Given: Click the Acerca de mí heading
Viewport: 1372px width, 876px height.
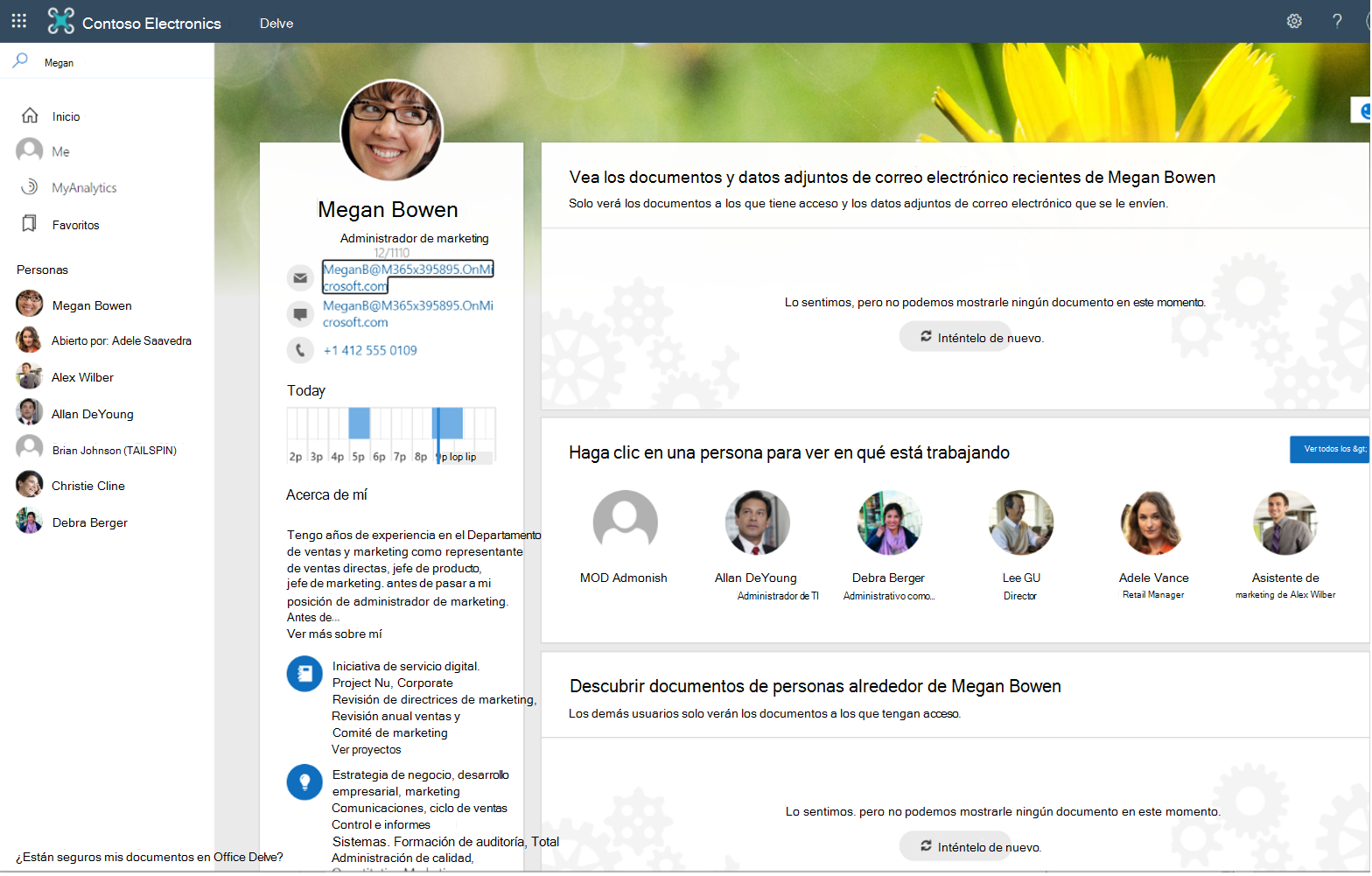Looking at the screenshot, I should [326, 494].
